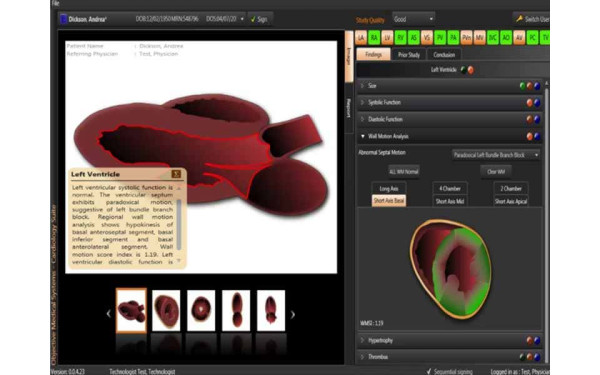Click the Switch User key icon

tap(519, 19)
